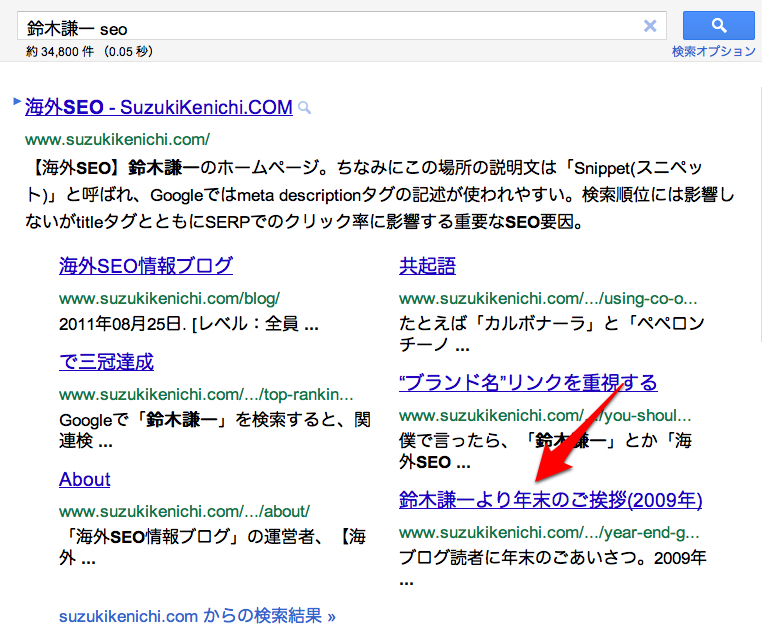Screen dimensions: 762x641
Task: Open sitelink 海外SEO情報ブログ
Action: click(146, 266)
